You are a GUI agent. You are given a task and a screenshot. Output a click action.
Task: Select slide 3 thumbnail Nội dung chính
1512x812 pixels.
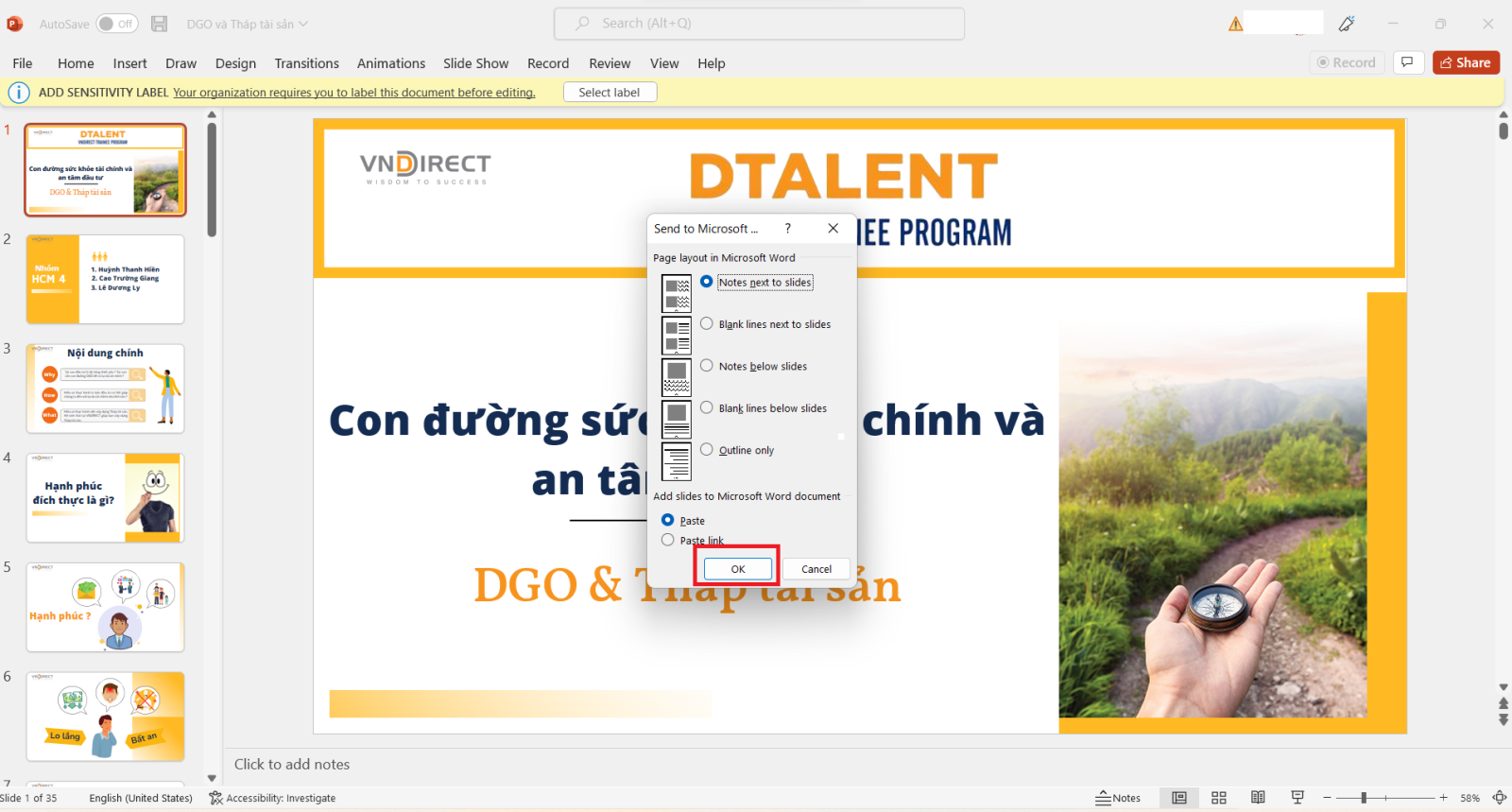tap(105, 389)
